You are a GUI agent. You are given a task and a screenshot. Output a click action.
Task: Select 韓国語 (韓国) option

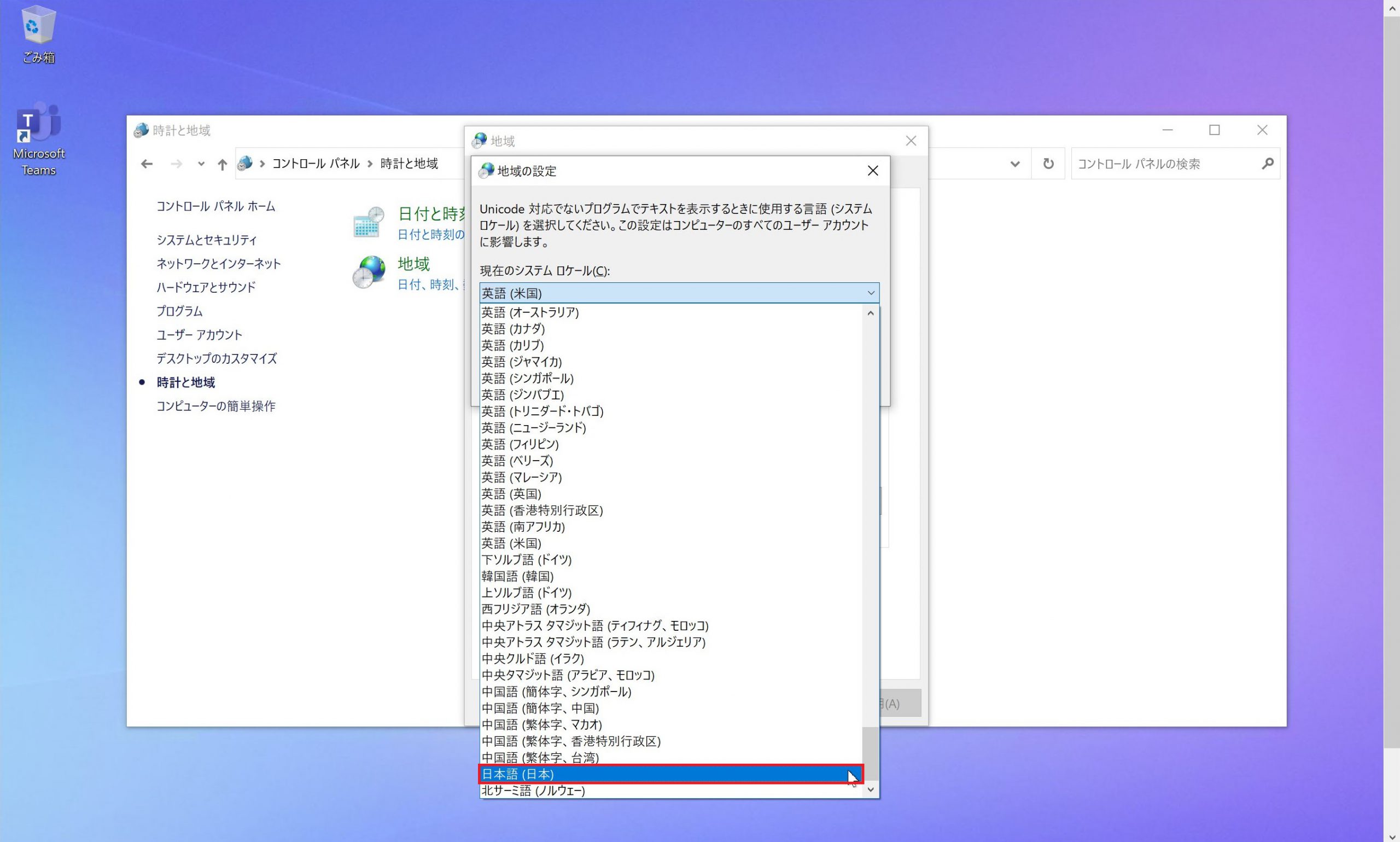(x=671, y=577)
